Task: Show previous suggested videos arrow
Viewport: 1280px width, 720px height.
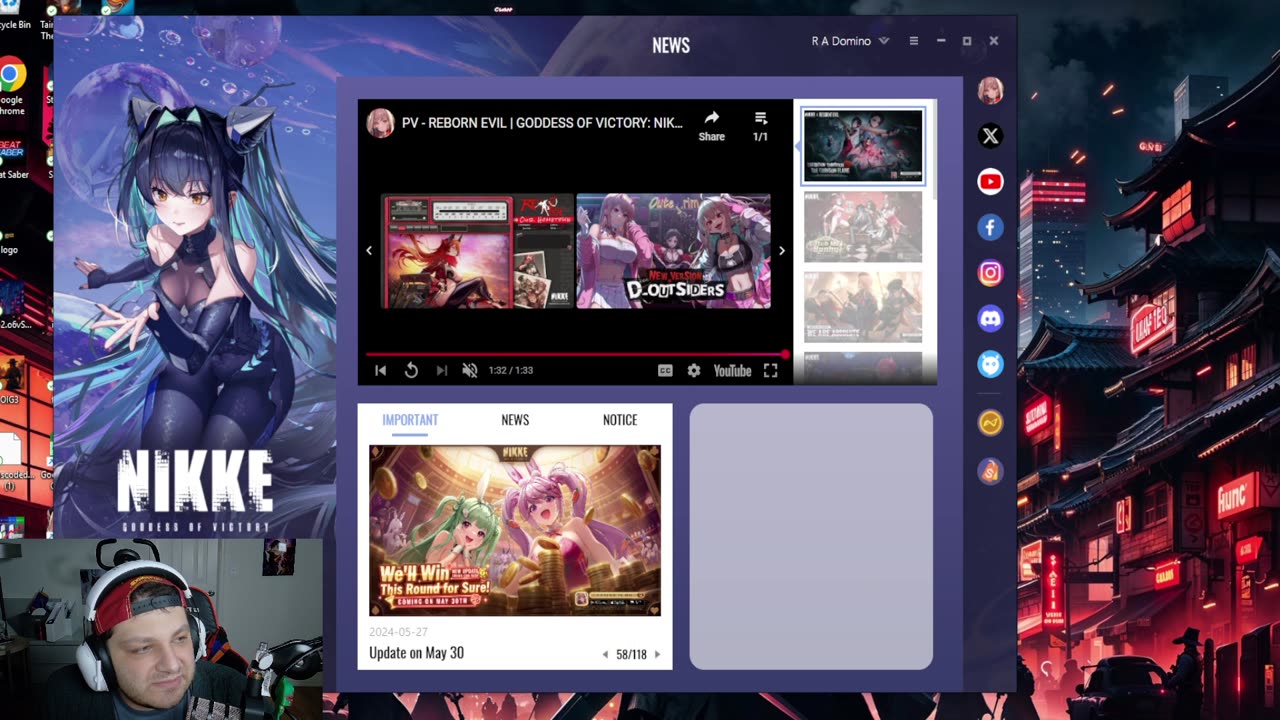Action: click(369, 251)
